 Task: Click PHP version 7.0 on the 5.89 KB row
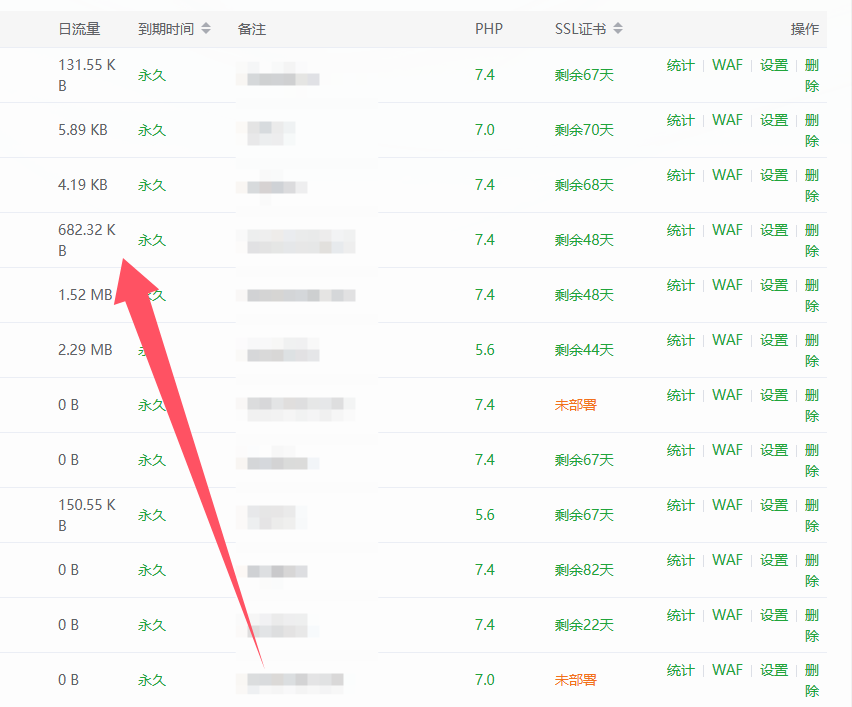tap(484, 130)
